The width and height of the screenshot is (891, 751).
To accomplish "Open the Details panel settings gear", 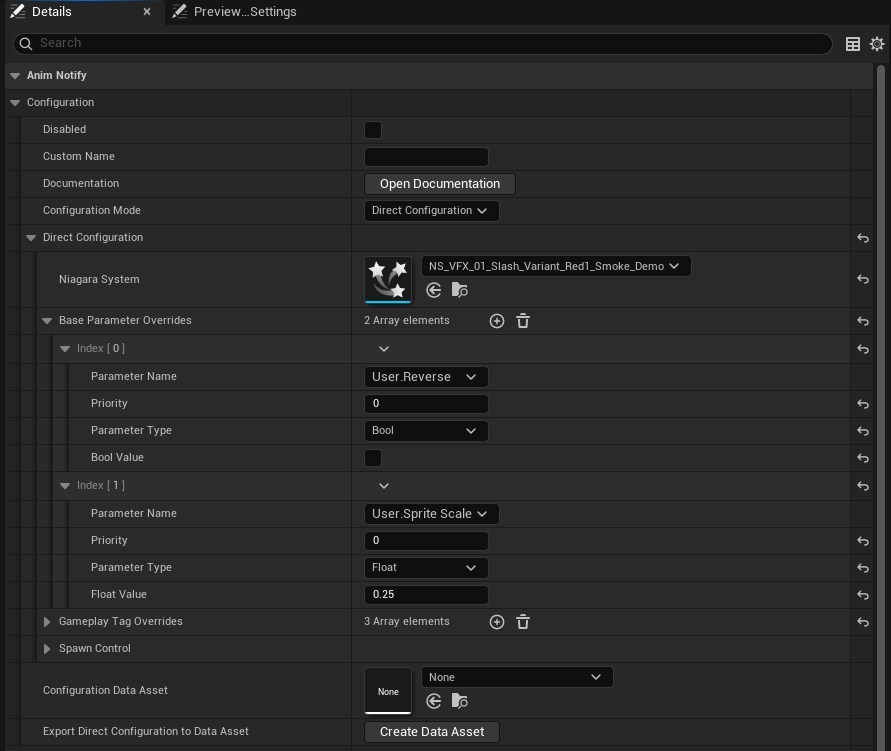I will click(877, 44).
